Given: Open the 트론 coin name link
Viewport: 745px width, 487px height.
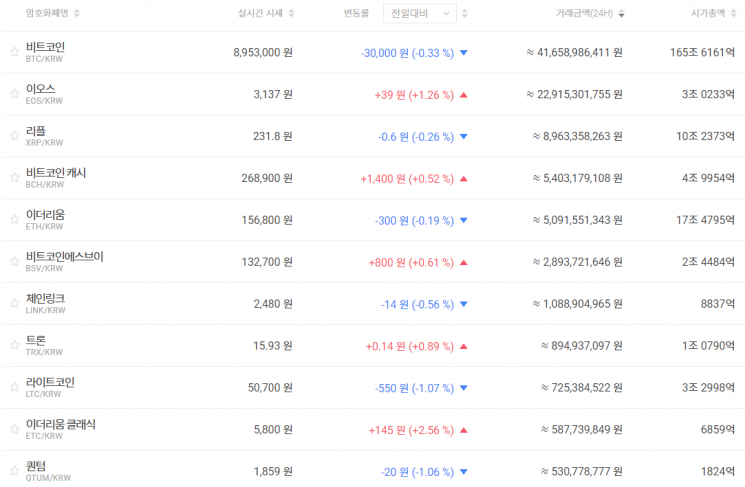Looking at the screenshot, I should pos(36,340).
